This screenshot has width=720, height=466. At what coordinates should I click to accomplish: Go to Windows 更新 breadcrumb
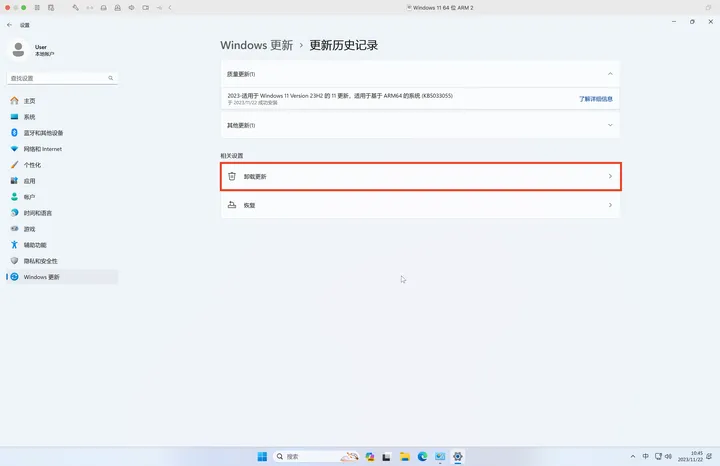tap(257, 45)
